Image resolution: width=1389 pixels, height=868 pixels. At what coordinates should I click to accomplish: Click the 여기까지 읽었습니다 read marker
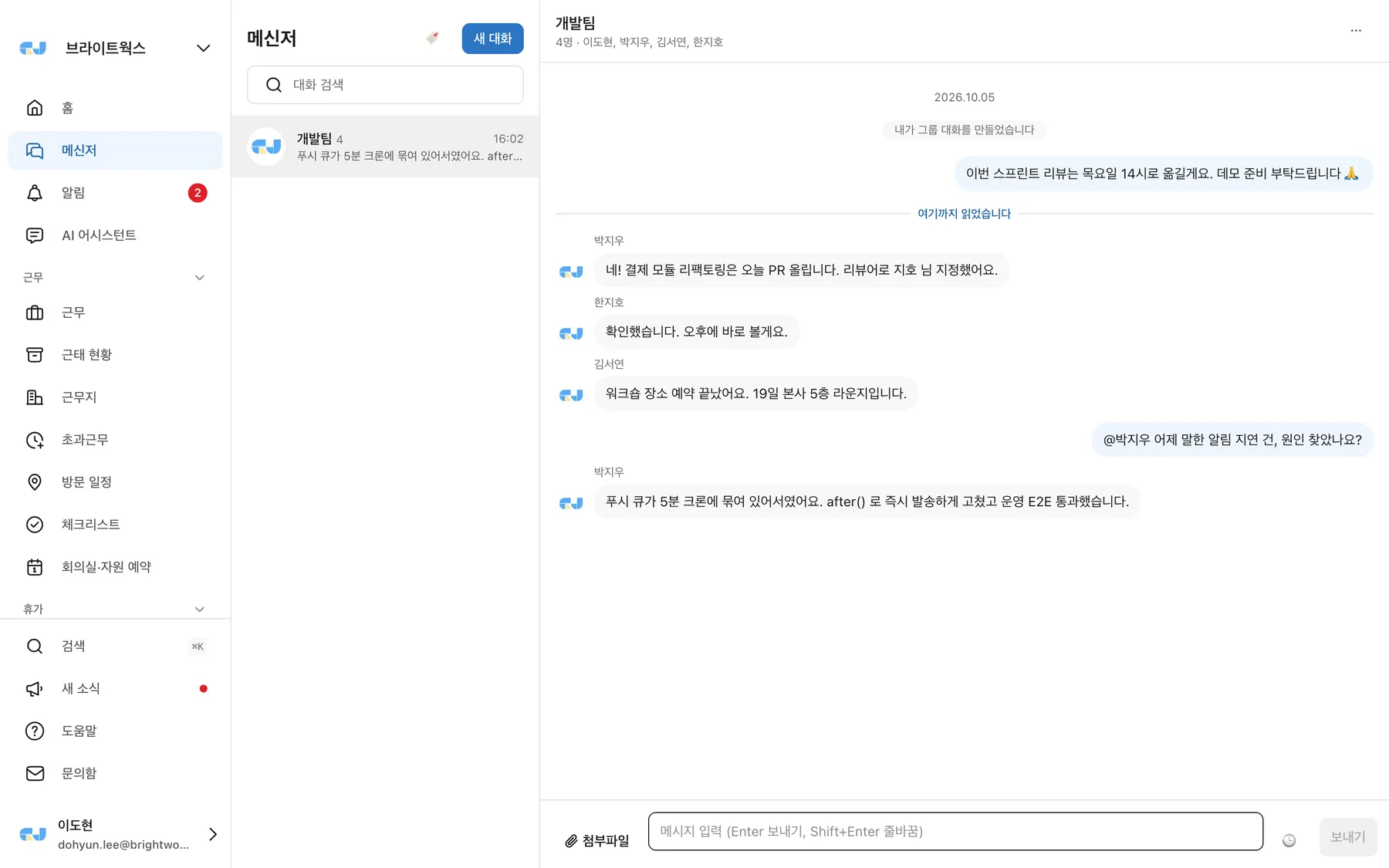(964, 214)
